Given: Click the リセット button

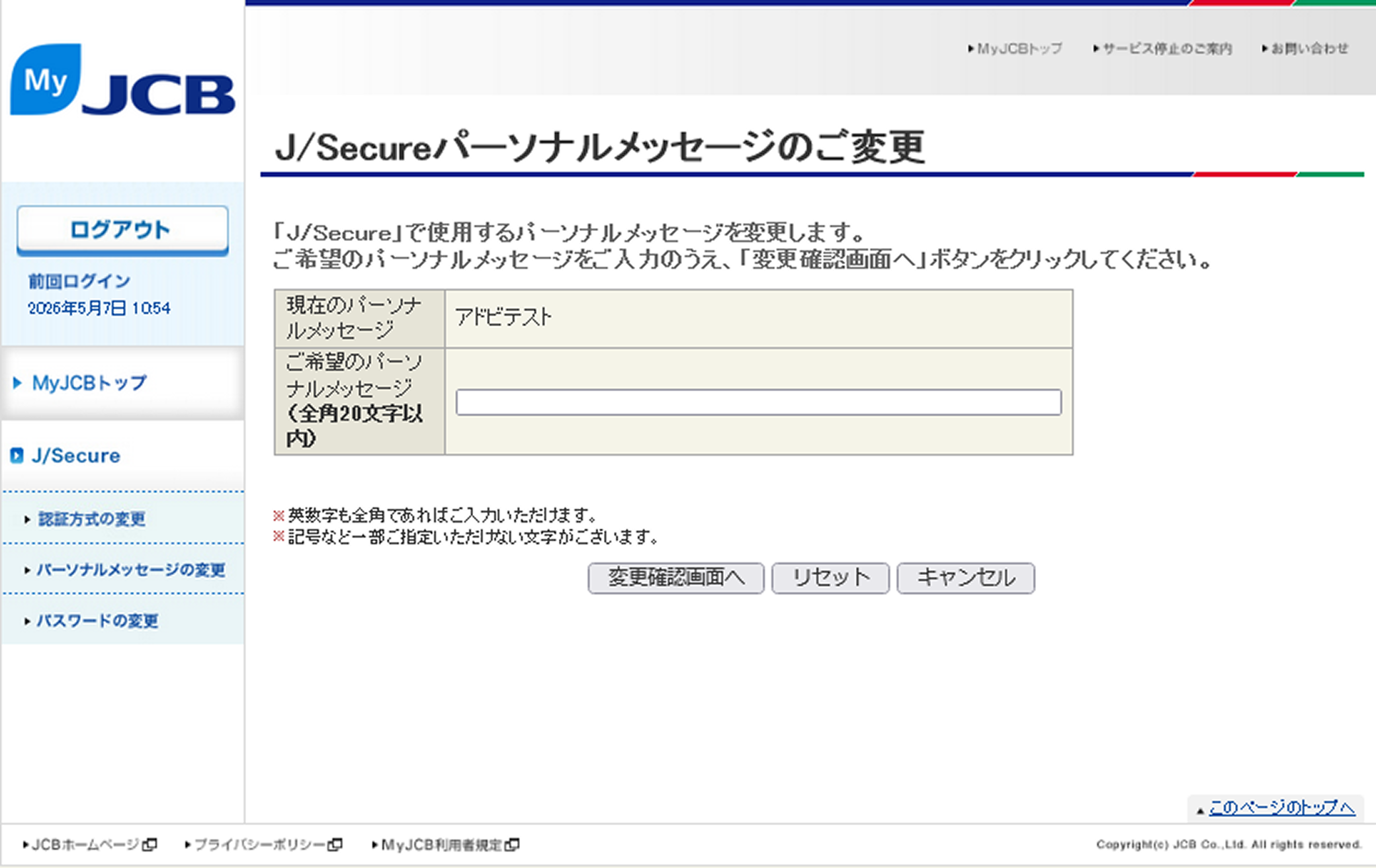Looking at the screenshot, I should 831,578.
